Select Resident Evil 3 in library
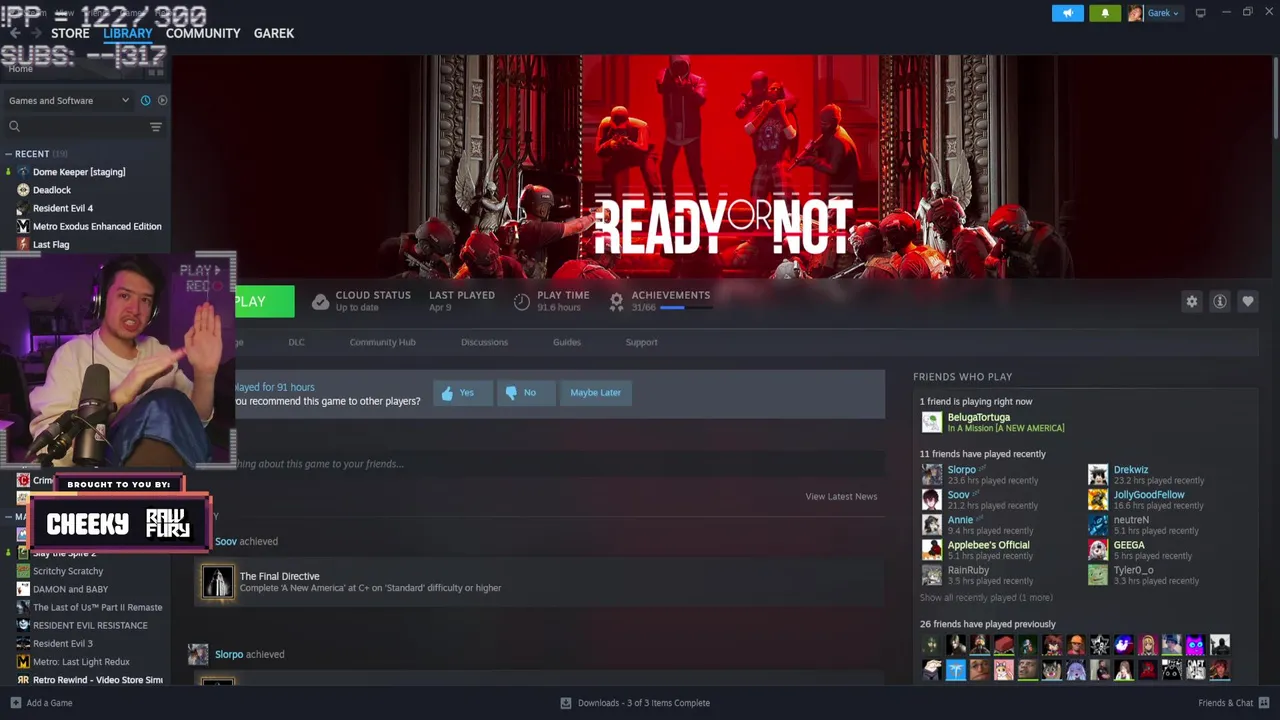 coord(63,643)
